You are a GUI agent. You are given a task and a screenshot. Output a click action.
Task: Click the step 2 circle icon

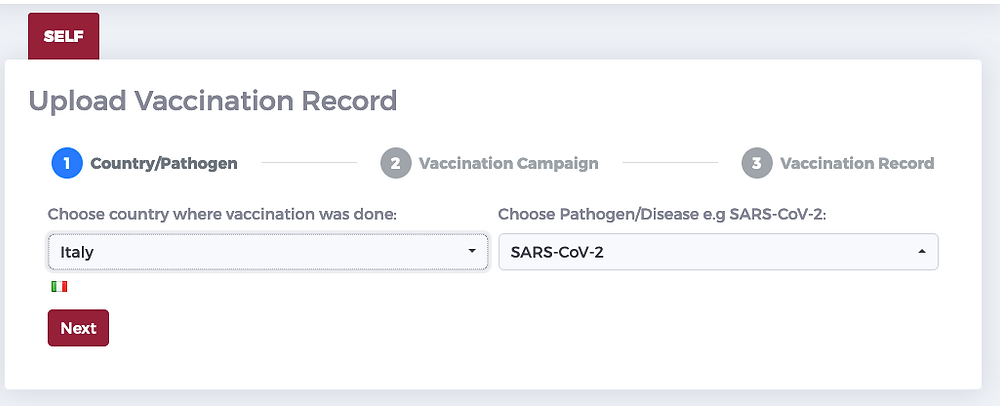pyautogui.click(x=395, y=163)
